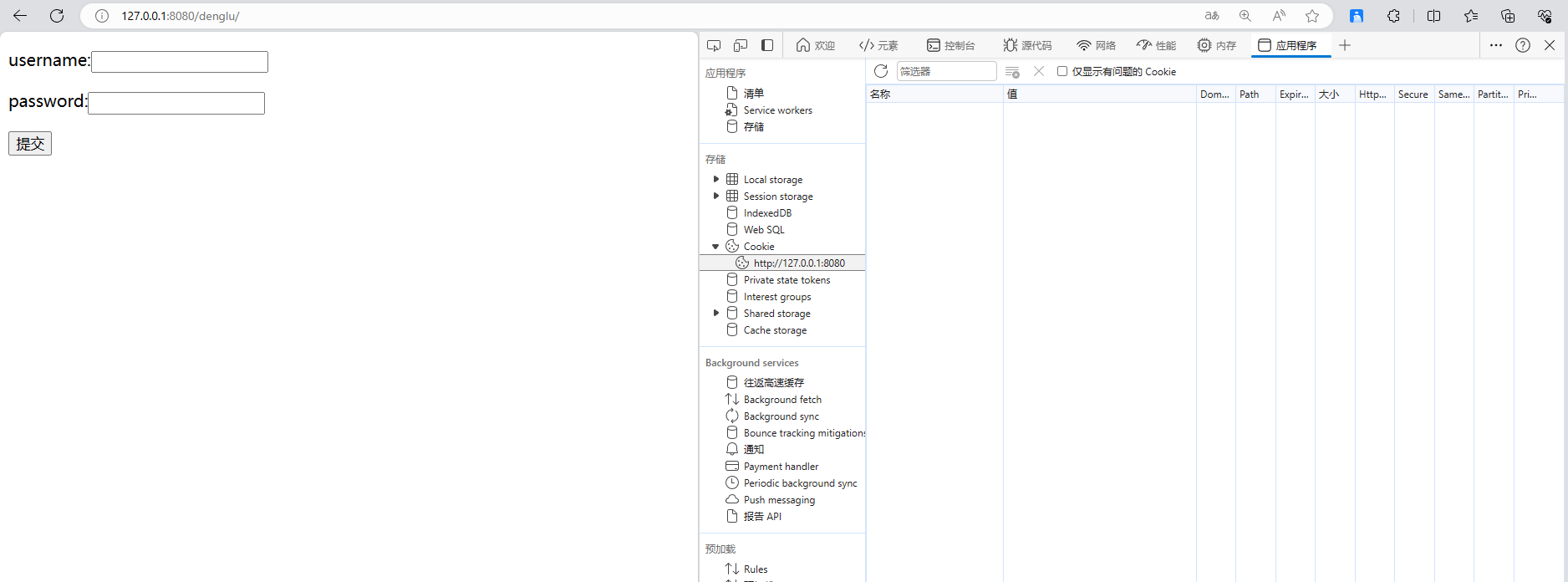Toggle the DevTools activity bar dock icon

tap(767, 45)
